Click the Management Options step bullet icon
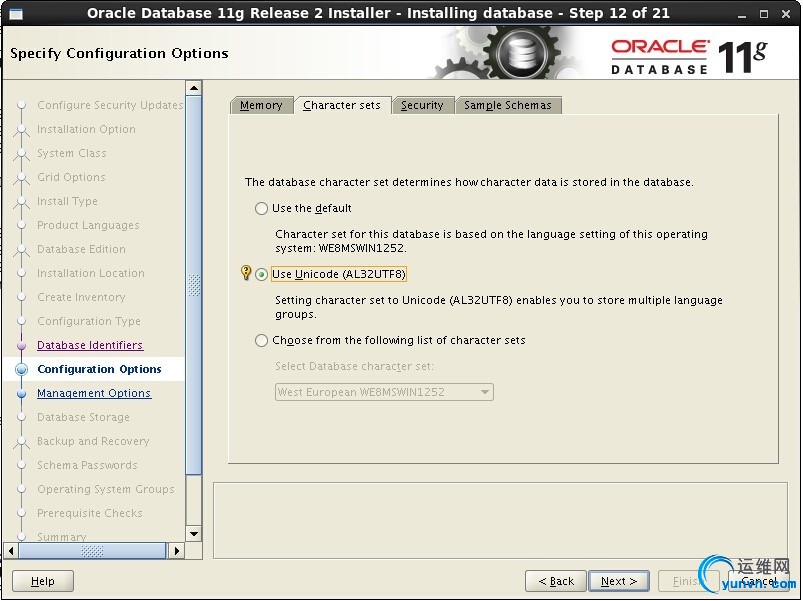Image resolution: width=803 pixels, height=601 pixels. (22, 394)
